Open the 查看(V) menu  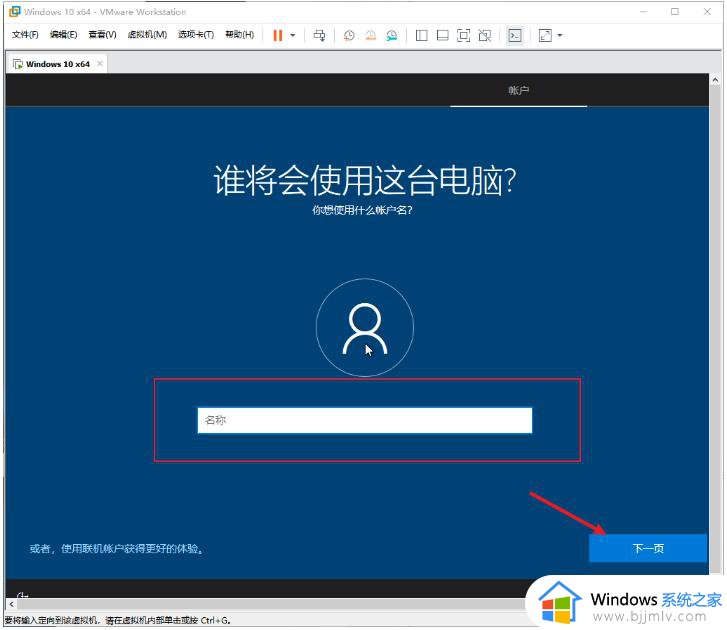[102, 34]
